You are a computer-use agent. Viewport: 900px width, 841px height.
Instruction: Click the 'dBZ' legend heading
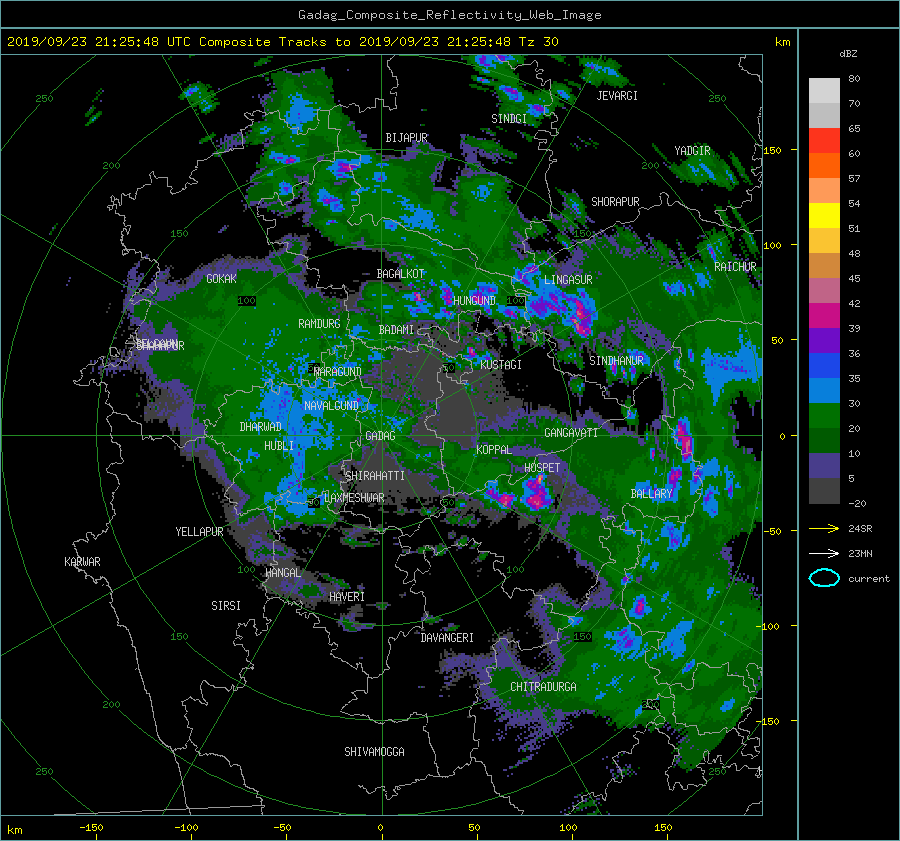click(848, 53)
